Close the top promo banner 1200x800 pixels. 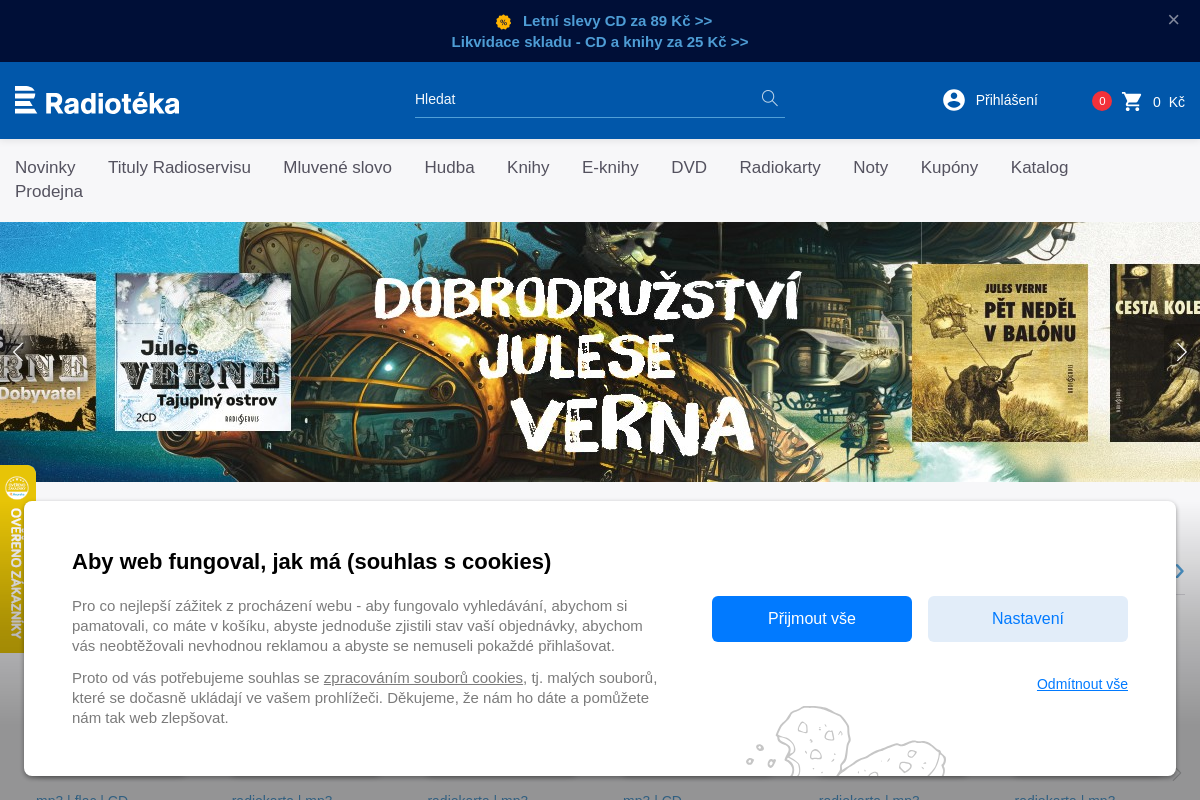click(1174, 19)
